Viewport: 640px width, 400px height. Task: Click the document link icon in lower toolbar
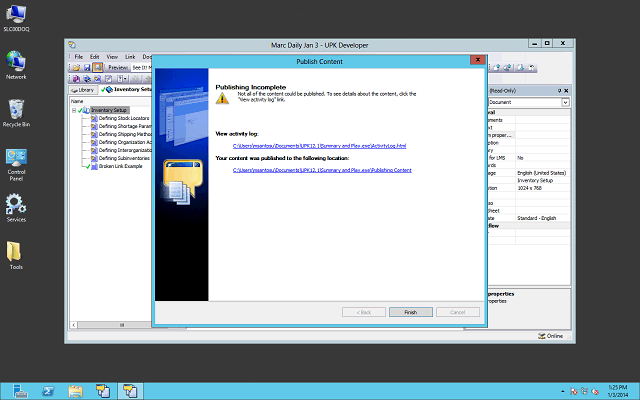[109, 79]
